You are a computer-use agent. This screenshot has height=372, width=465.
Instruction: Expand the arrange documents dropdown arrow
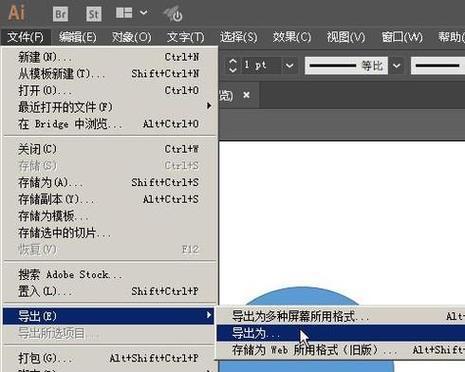coord(144,13)
